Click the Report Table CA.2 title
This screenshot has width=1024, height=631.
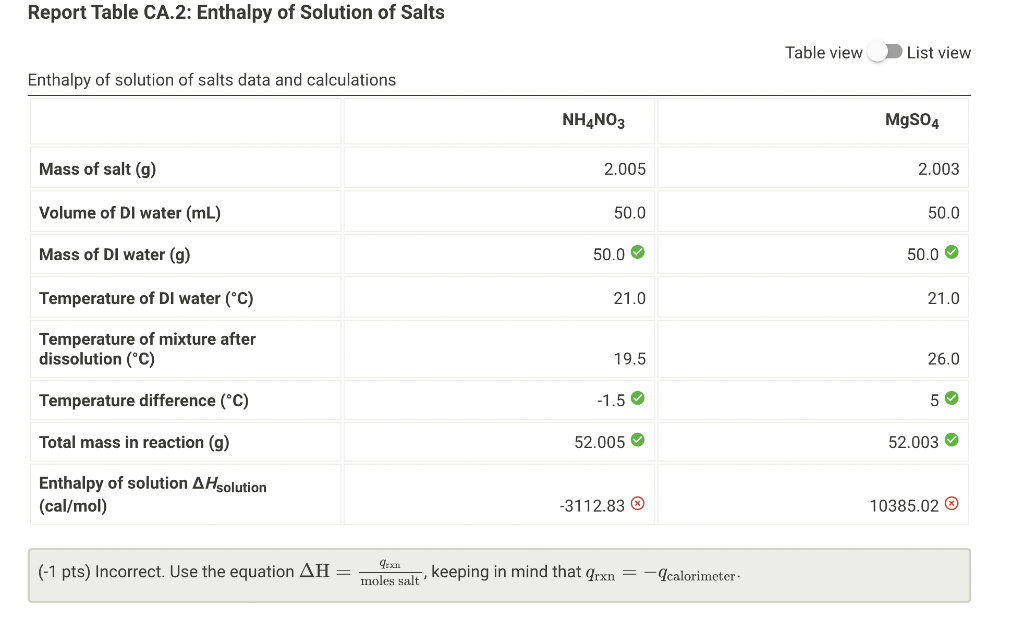coord(236,13)
